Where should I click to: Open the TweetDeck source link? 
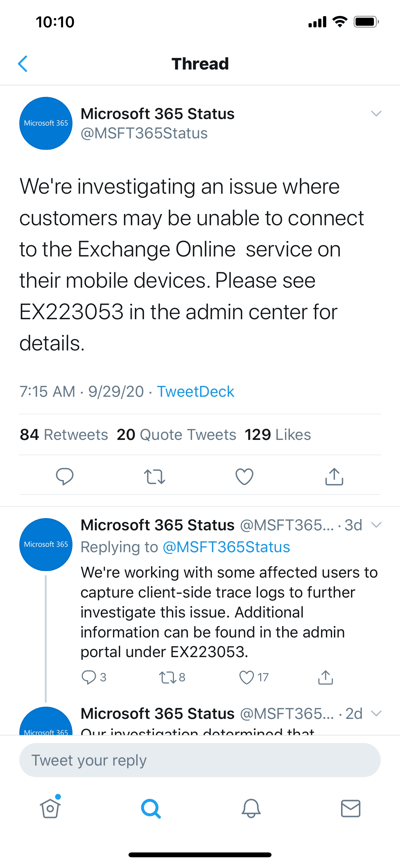click(196, 392)
